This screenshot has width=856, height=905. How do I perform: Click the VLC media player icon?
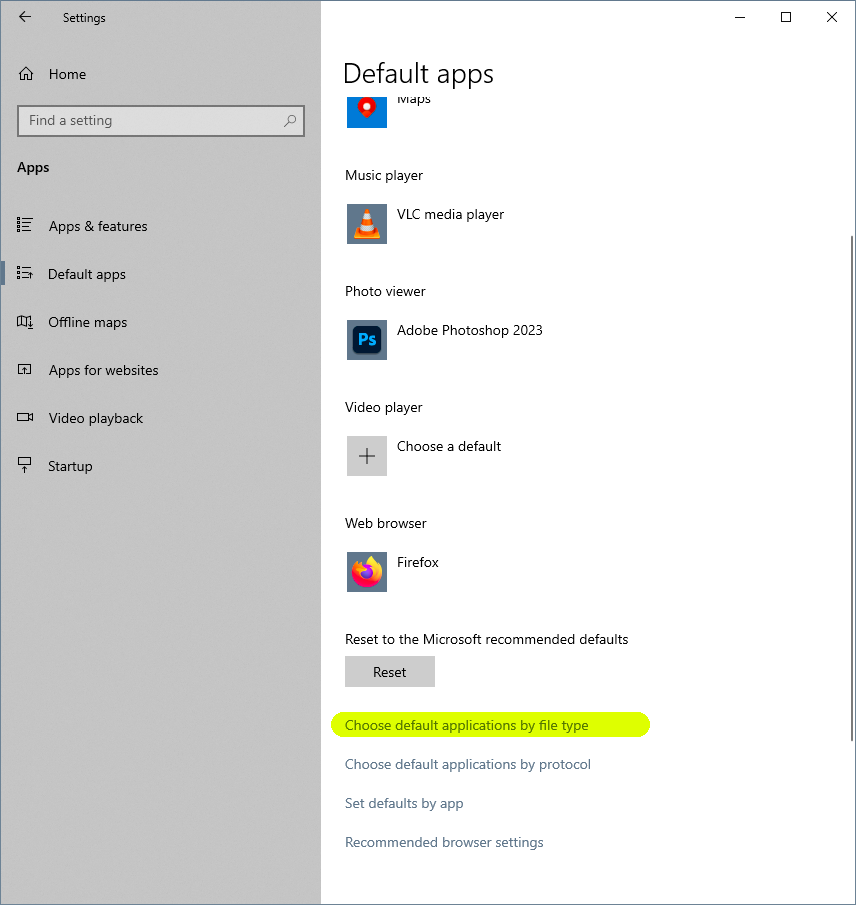(x=366, y=224)
